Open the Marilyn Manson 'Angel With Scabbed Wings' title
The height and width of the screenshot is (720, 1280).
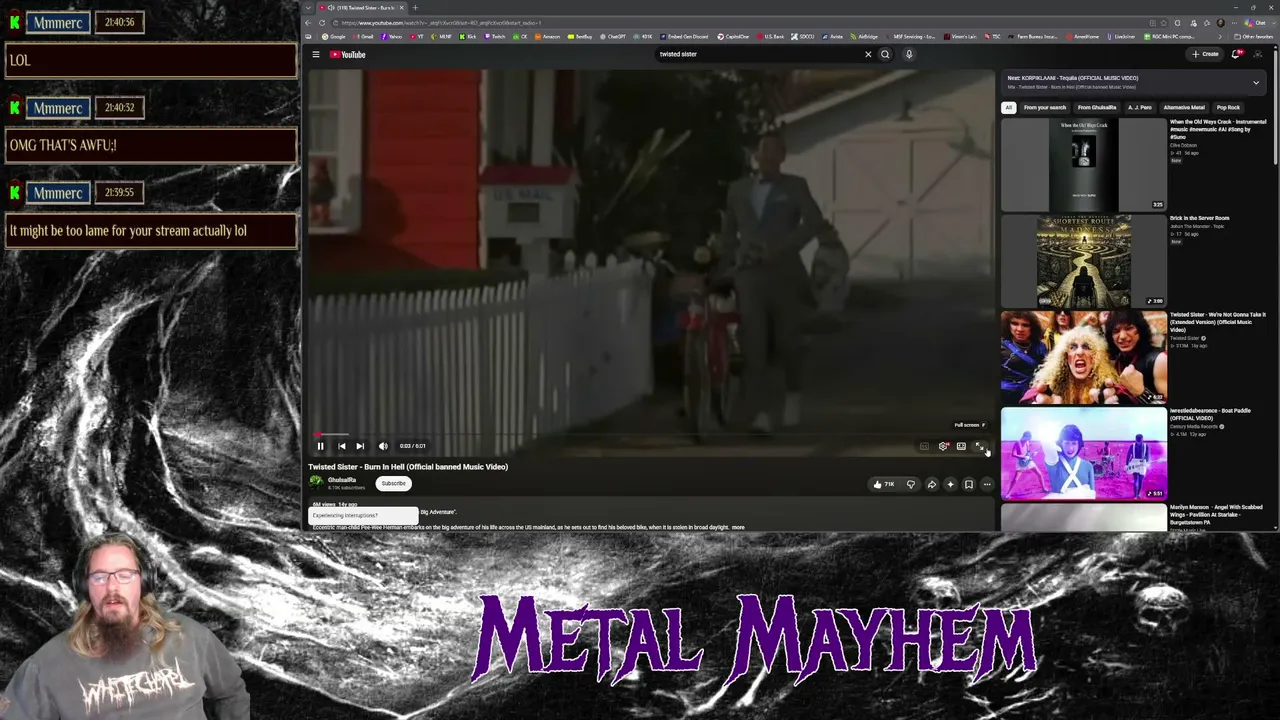click(x=1218, y=515)
